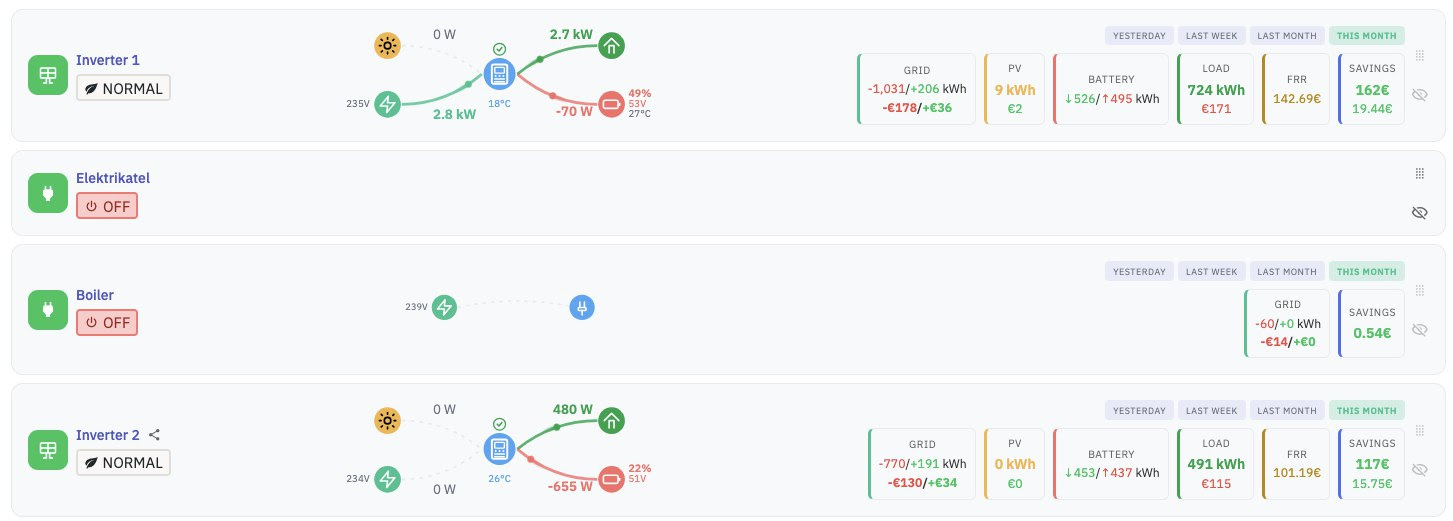Click the green Elektrikatel plug icon
The height and width of the screenshot is (521, 1453).
coord(46,193)
